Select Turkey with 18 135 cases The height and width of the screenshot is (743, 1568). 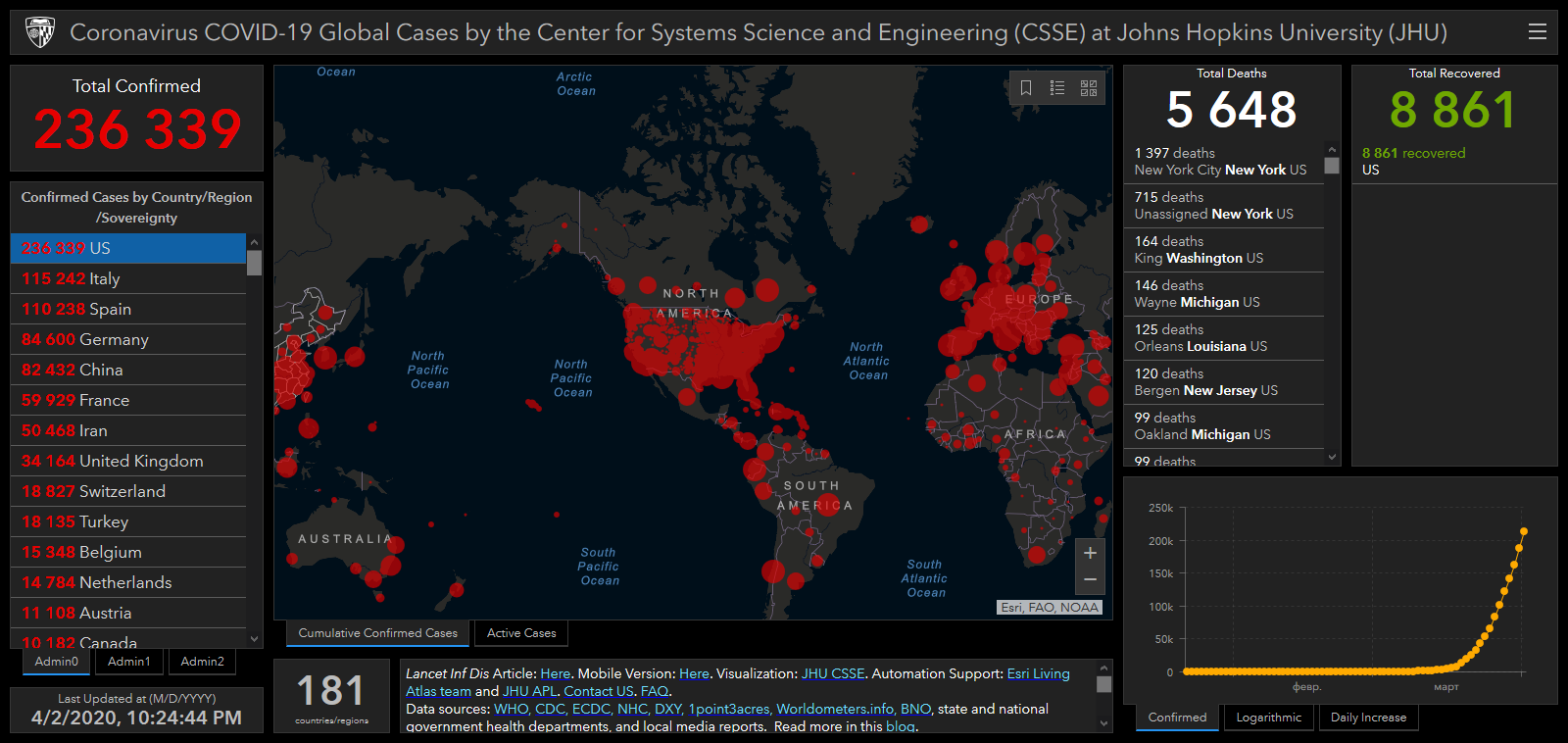pos(128,521)
